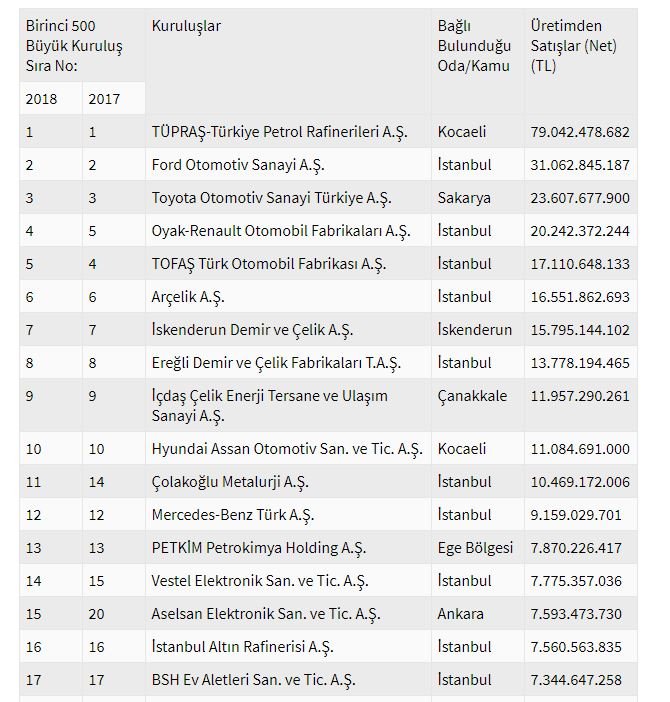Select the 2017 rank sub-header
The height and width of the screenshot is (702, 670).
[105, 99]
